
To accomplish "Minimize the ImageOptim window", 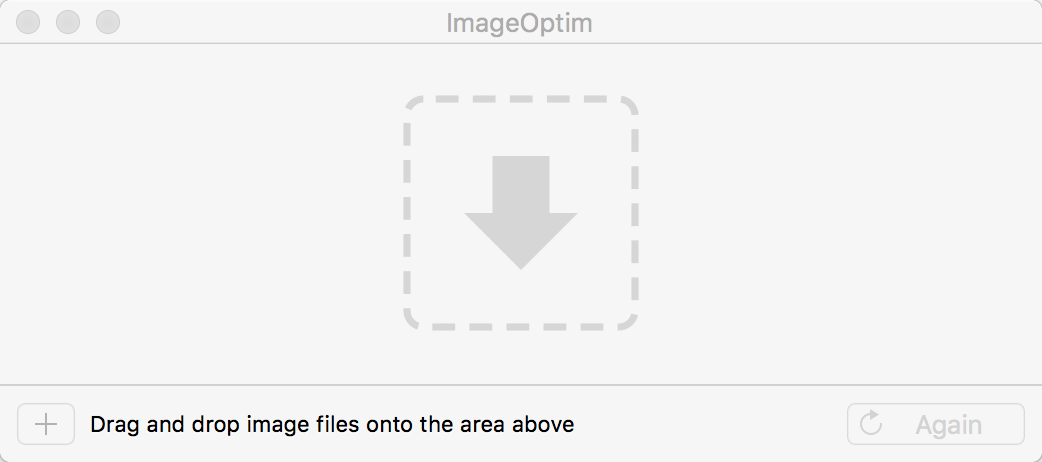I will [x=69, y=22].
